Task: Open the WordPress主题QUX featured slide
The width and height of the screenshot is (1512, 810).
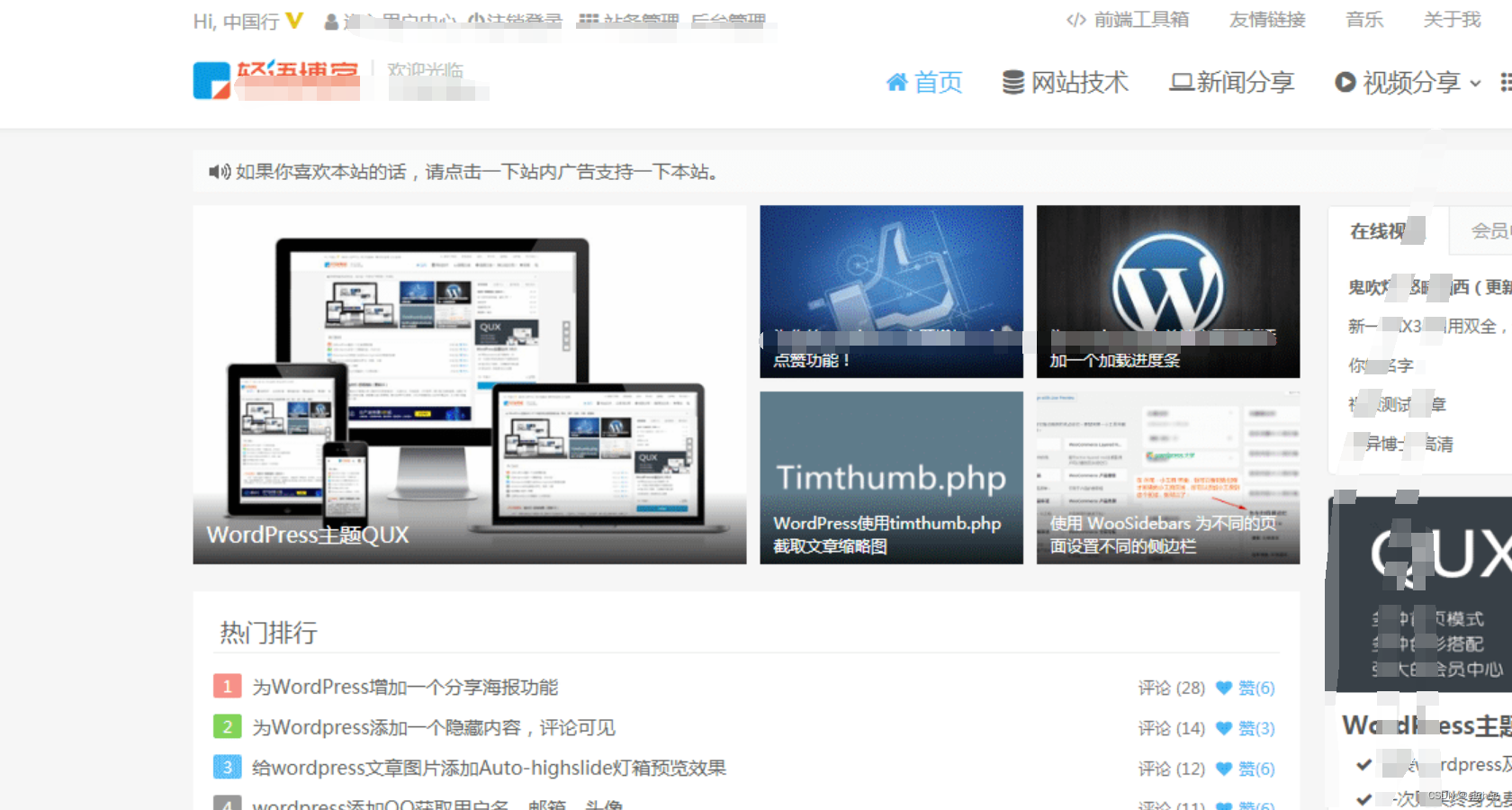Action: [x=470, y=384]
